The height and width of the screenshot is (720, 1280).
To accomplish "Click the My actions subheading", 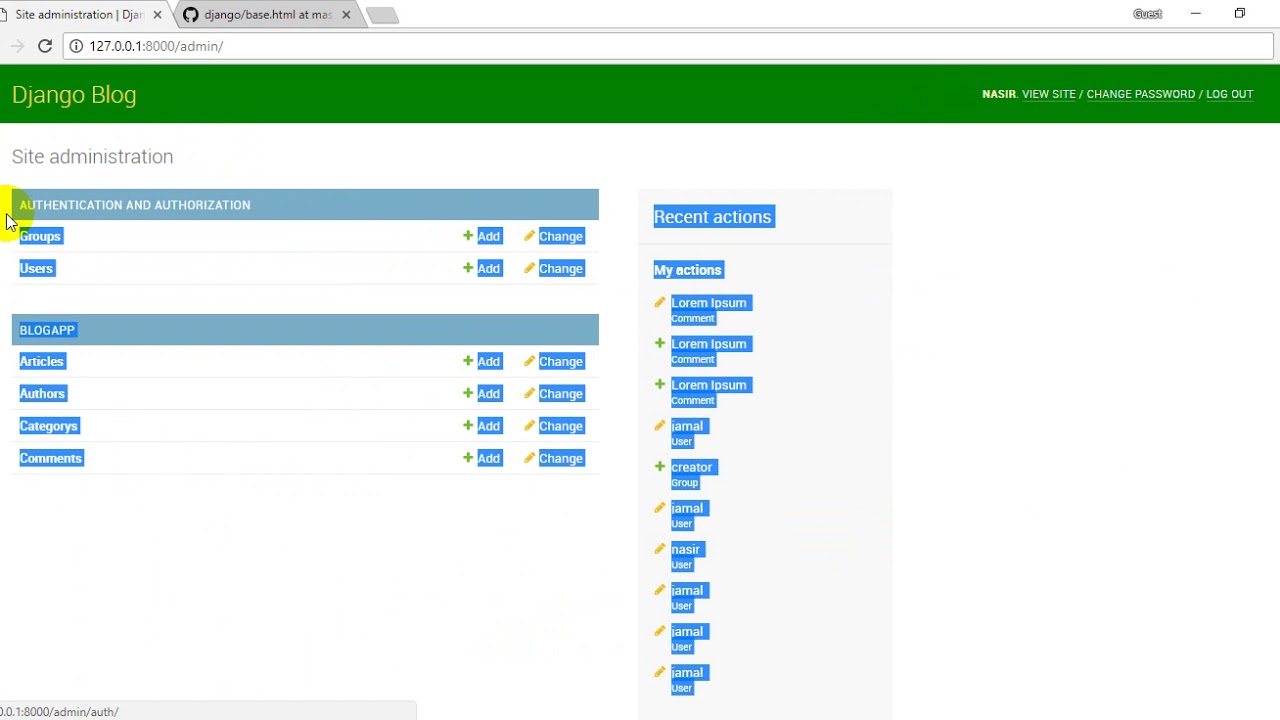I will [688, 270].
